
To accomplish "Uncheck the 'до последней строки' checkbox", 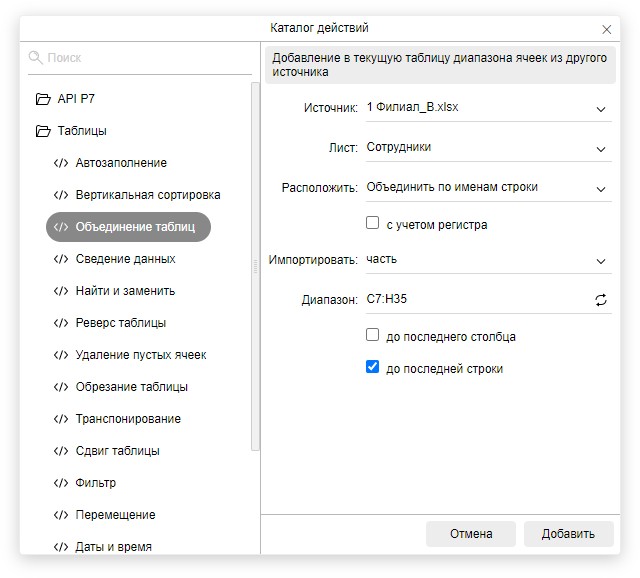I will click(373, 368).
